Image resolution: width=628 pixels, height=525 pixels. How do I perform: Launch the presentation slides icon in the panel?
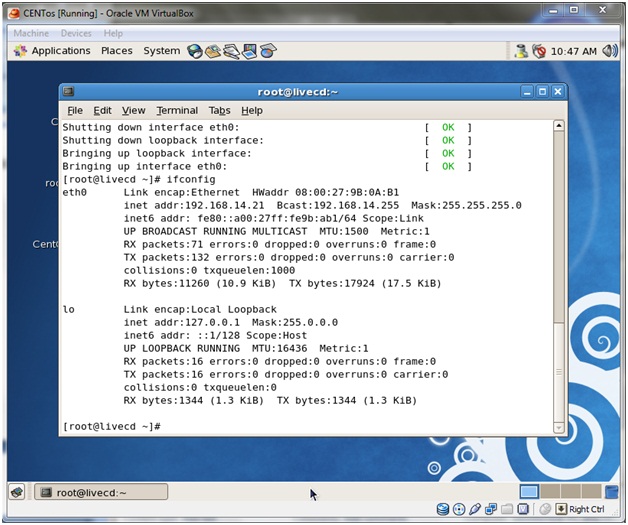250,51
